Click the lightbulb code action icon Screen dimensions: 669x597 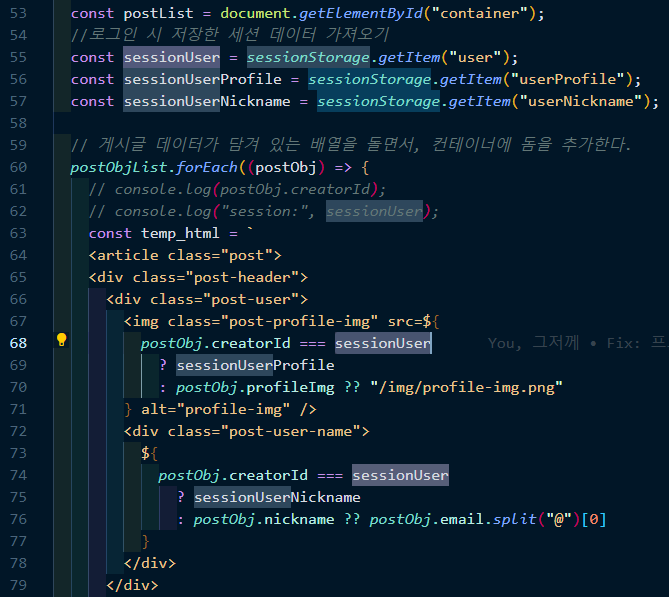(x=61, y=340)
